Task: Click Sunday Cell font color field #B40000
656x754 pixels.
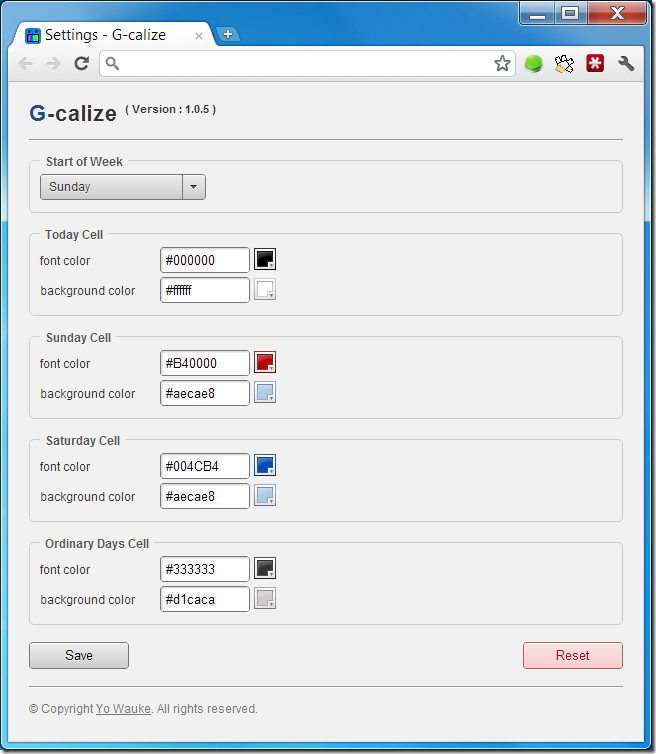Action: click(205, 363)
